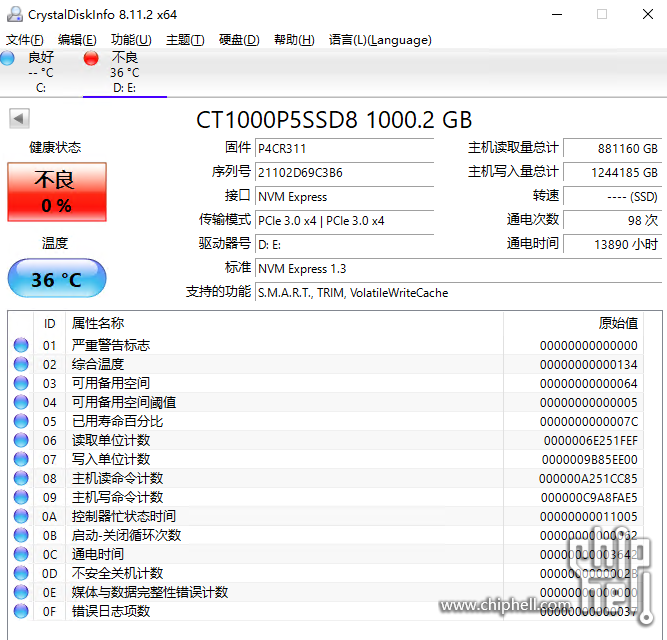Click status orb of attribute 0B 启动-关闭循环次数
The image size is (667, 640).
coord(21,535)
